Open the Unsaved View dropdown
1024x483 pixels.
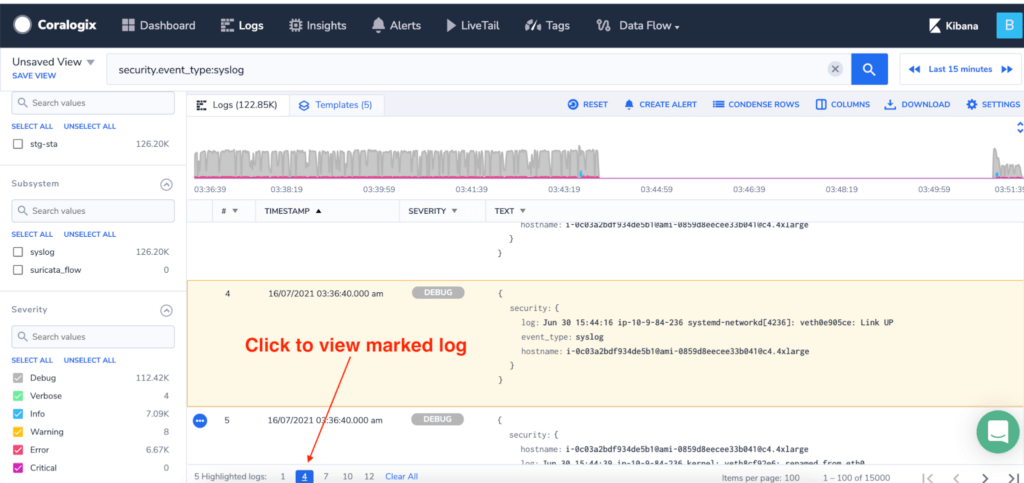pyautogui.click(x=54, y=62)
